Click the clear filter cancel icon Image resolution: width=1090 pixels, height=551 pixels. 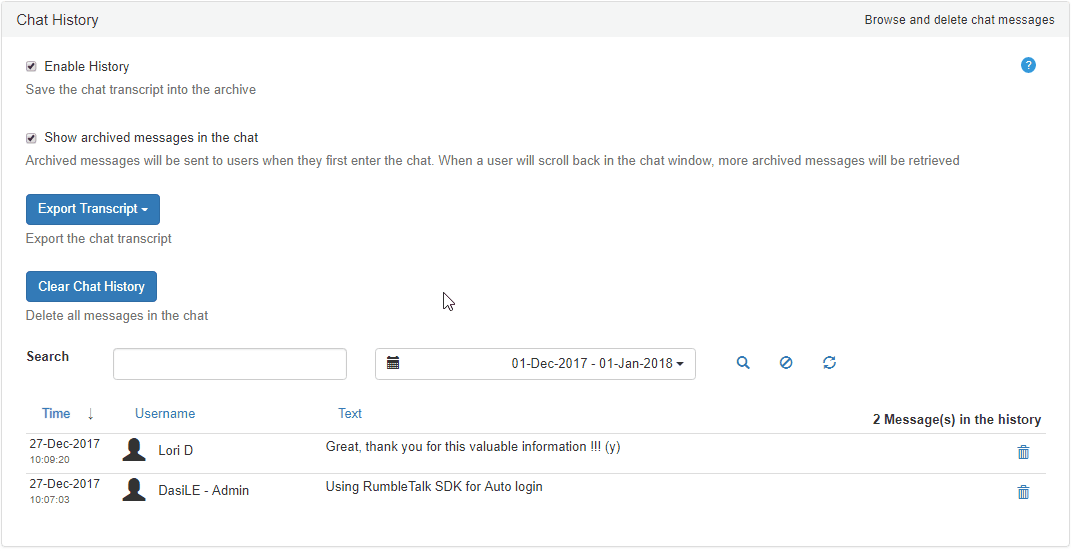point(786,363)
